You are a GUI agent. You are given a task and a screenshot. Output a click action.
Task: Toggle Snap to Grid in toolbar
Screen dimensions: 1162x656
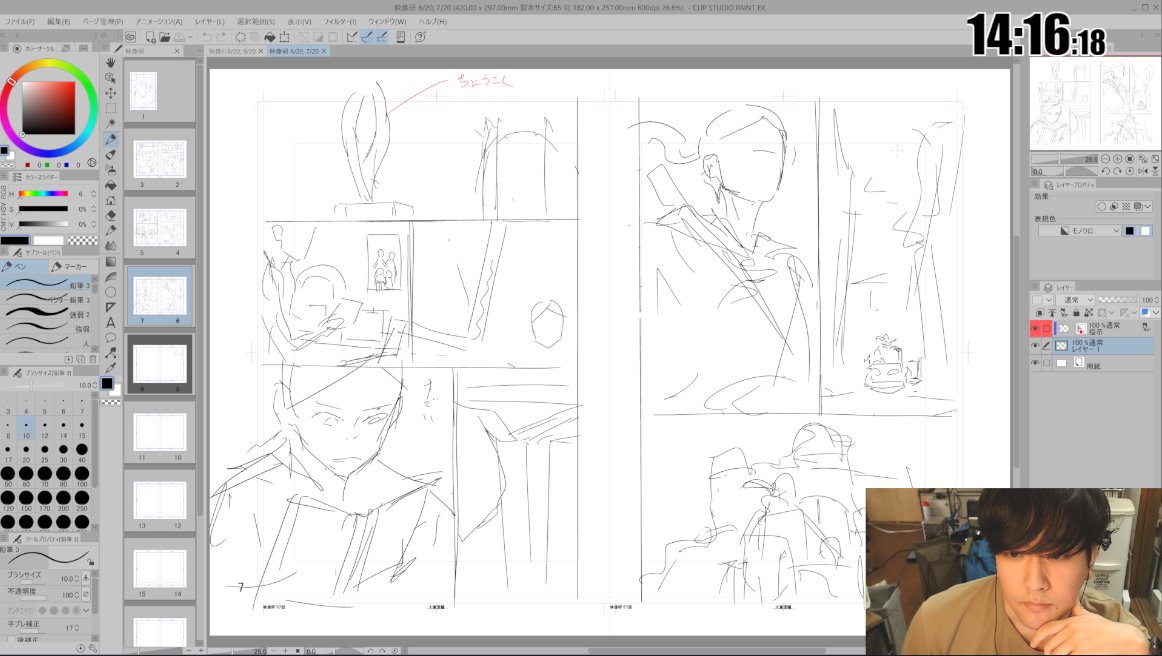382,36
